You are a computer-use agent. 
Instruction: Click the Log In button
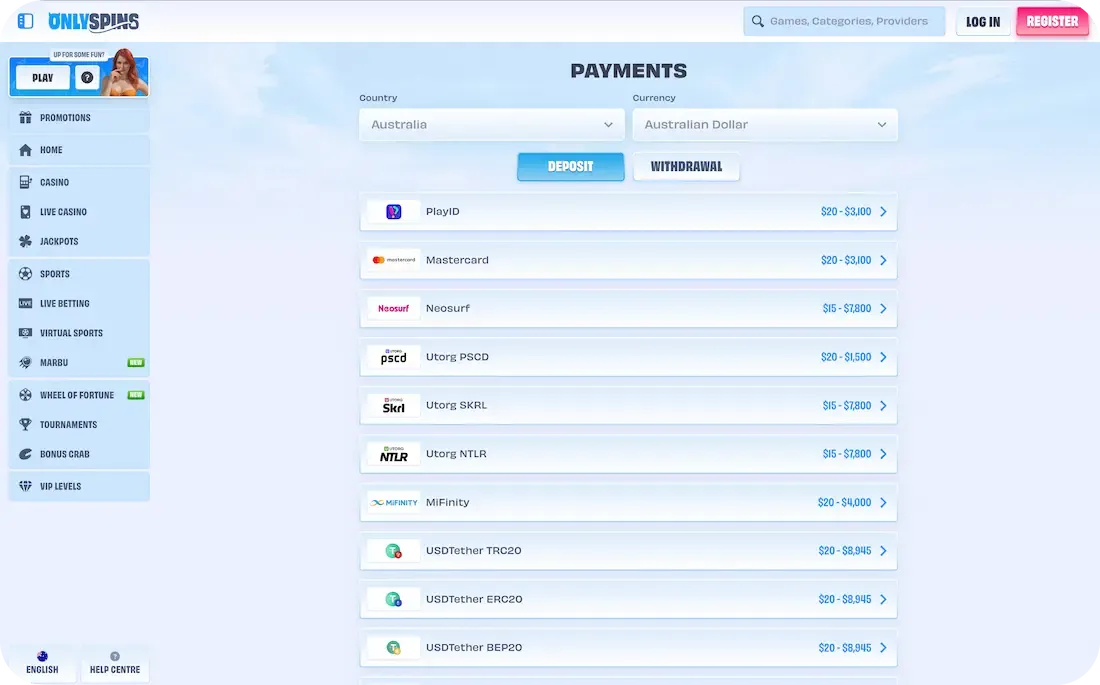[x=983, y=22]
